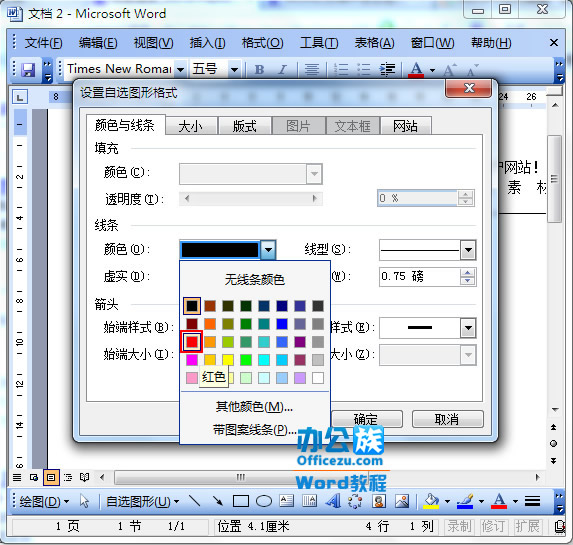This screenshot has width=573, height=545.
Task: Click the Insert Picture icon
Action: (x=402, y=501)
